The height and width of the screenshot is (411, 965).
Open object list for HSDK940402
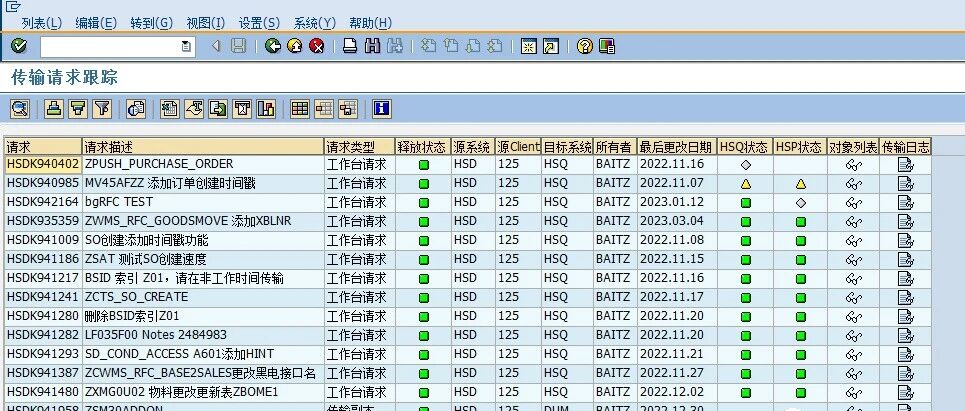tap(854, 165)
